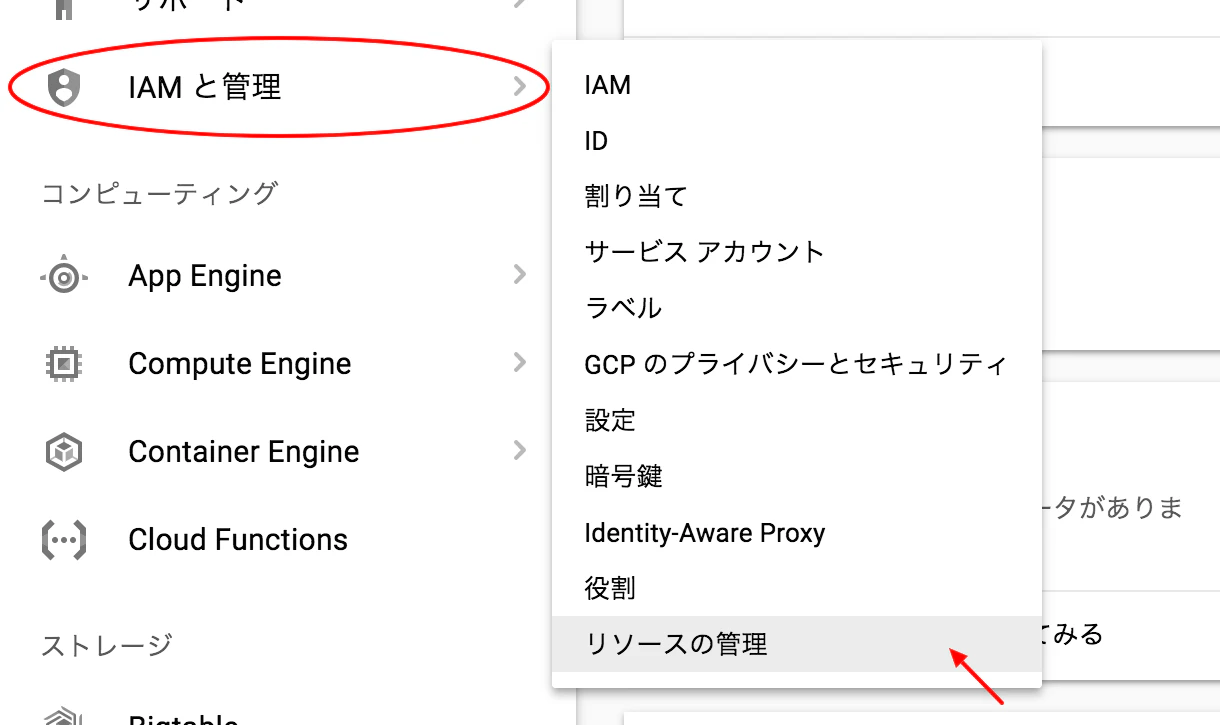
Task: Select ラベル in the IAM submenu
Action: 620,308
